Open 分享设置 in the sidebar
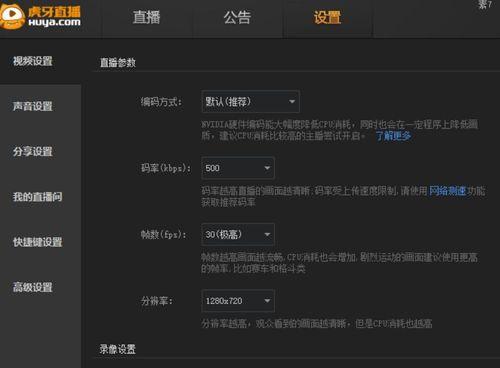Image resolution: width=500 pixels, height=368 pixels. 33,151
